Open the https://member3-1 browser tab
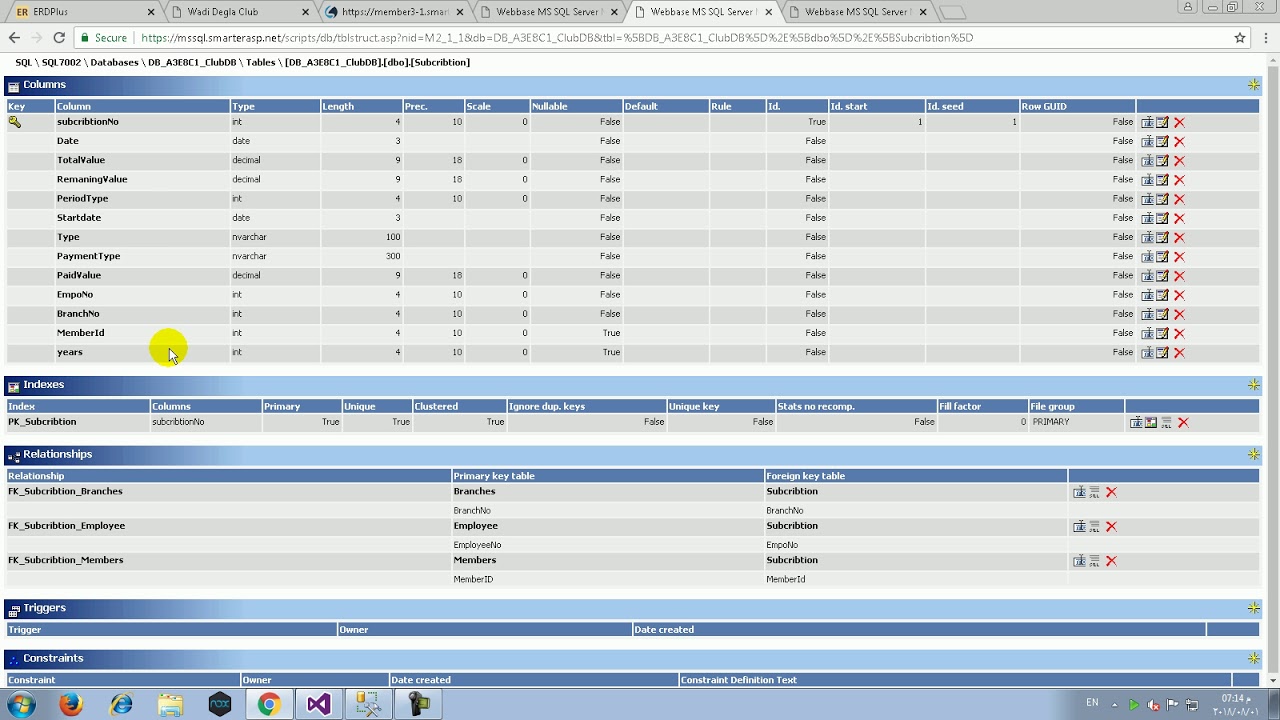Screen dimensions: 1280x720 pos(393,12)
